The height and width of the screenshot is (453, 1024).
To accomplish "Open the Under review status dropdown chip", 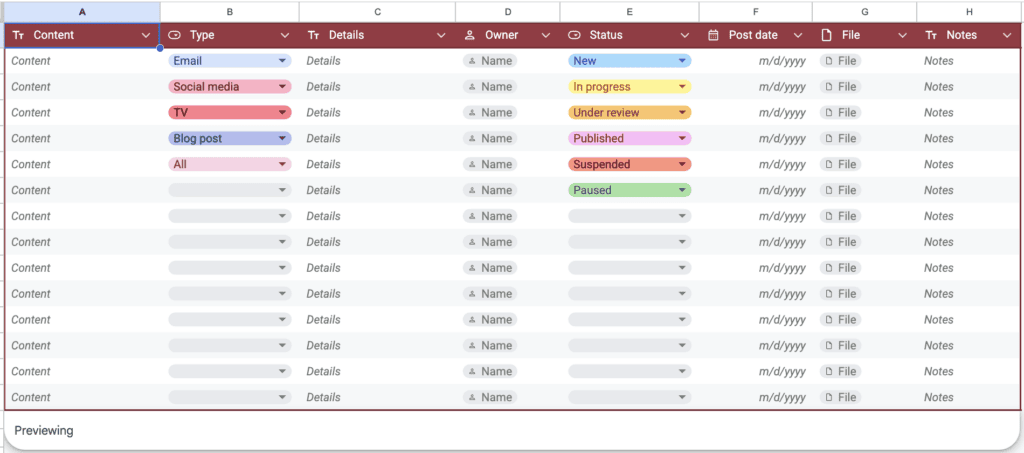I will pos(630,112).
